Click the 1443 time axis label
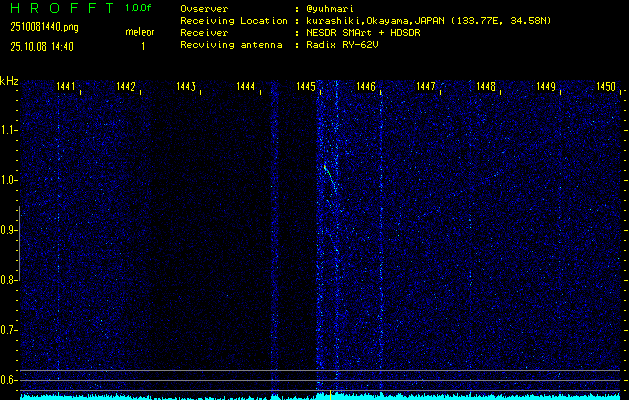Screen dimensions: 629x400 tap(186, 86)
